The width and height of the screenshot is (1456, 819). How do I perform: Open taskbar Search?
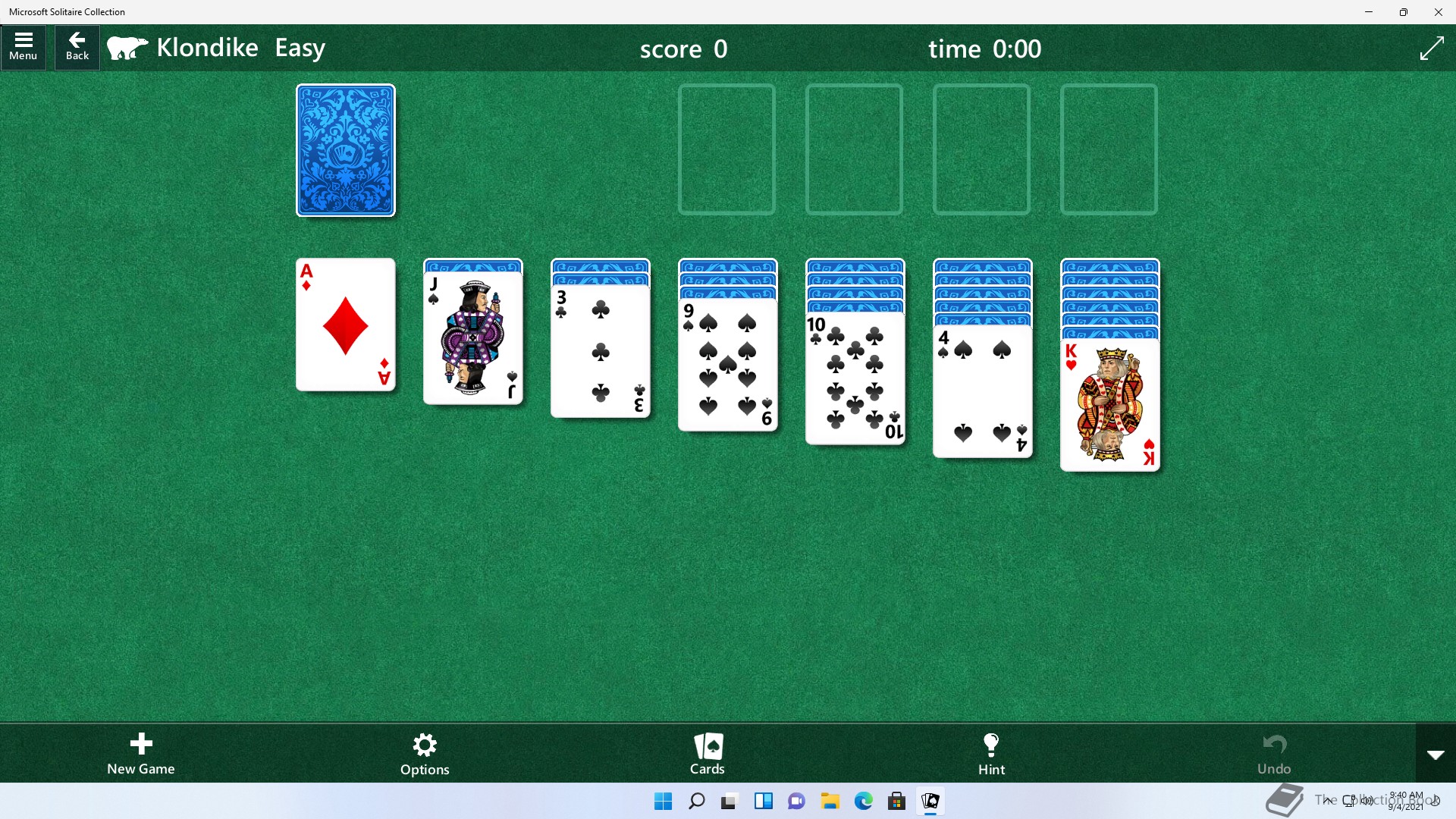click(696, 801)
